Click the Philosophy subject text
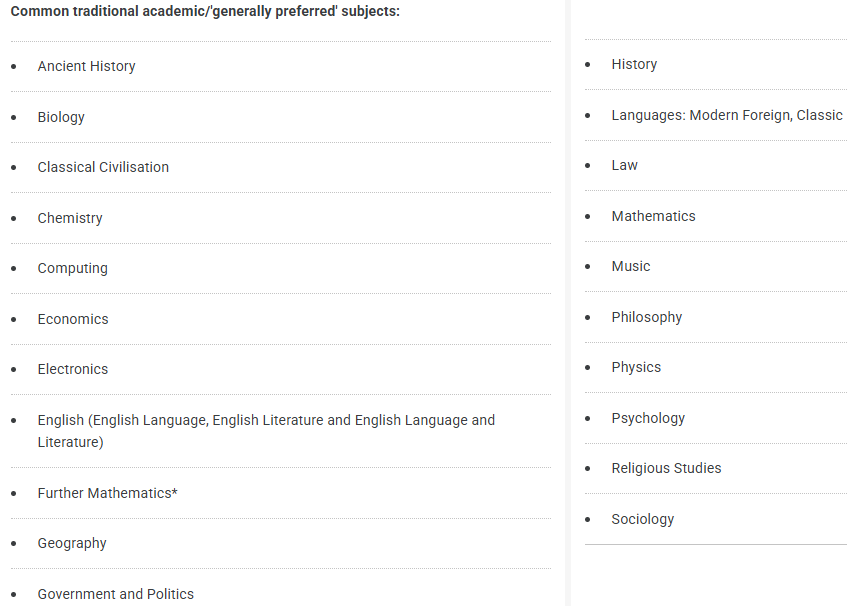This screenshot has height=606, width=847. click(647, 317)
